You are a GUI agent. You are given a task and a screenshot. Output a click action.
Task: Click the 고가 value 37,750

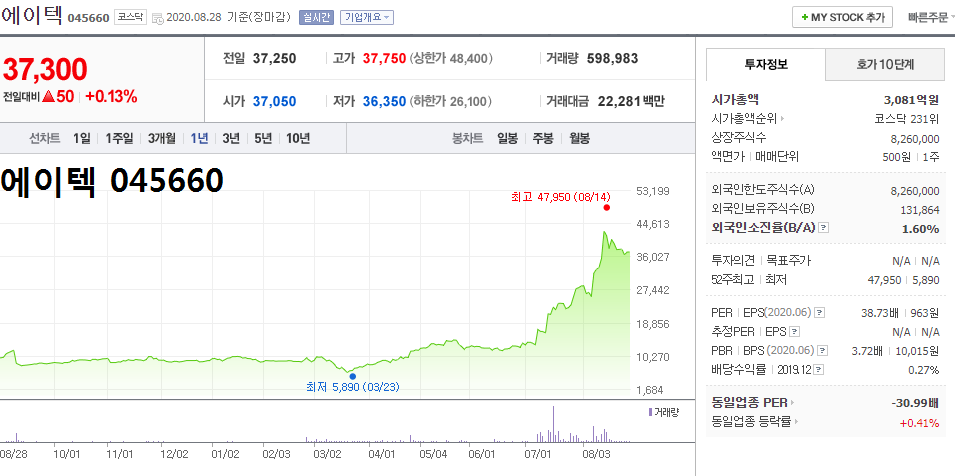coord(384,58)
